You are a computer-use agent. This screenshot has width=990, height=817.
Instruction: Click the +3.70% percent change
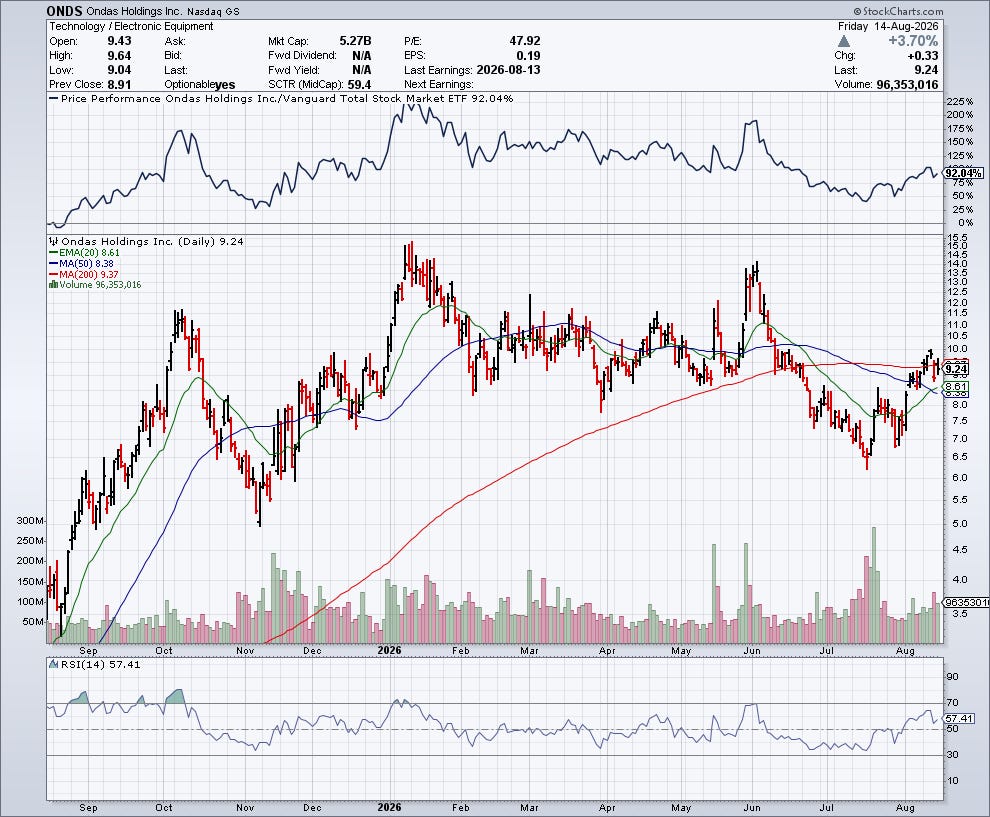(913, 41)
